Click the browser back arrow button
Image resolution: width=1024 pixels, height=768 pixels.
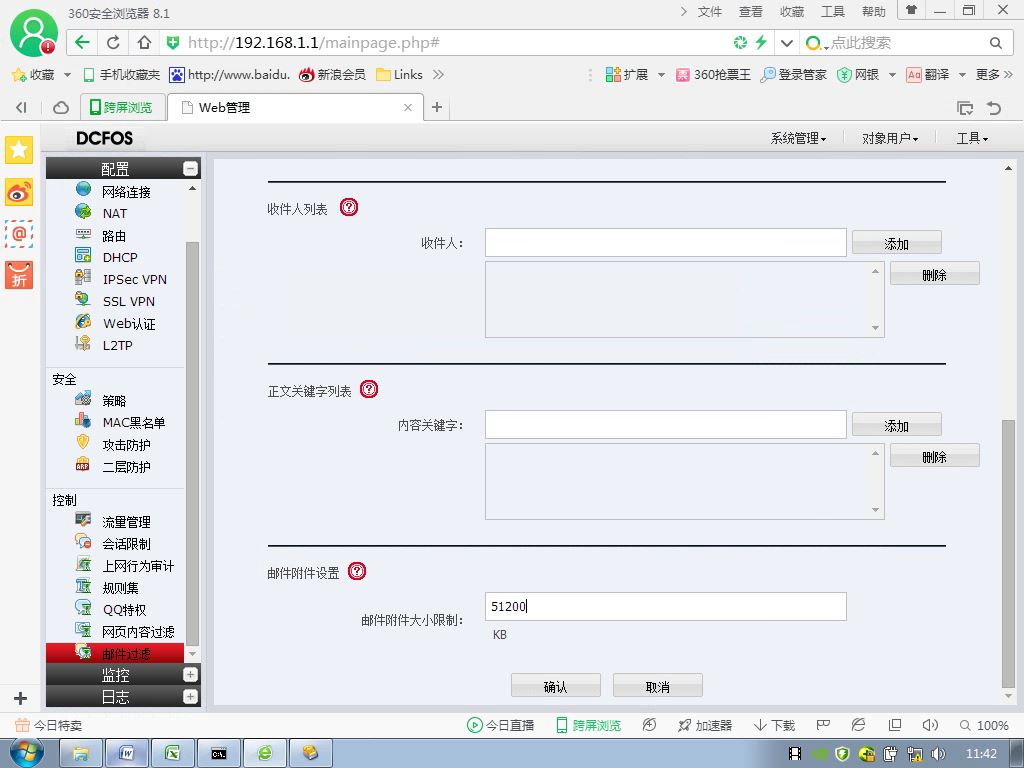click(82, 42)
